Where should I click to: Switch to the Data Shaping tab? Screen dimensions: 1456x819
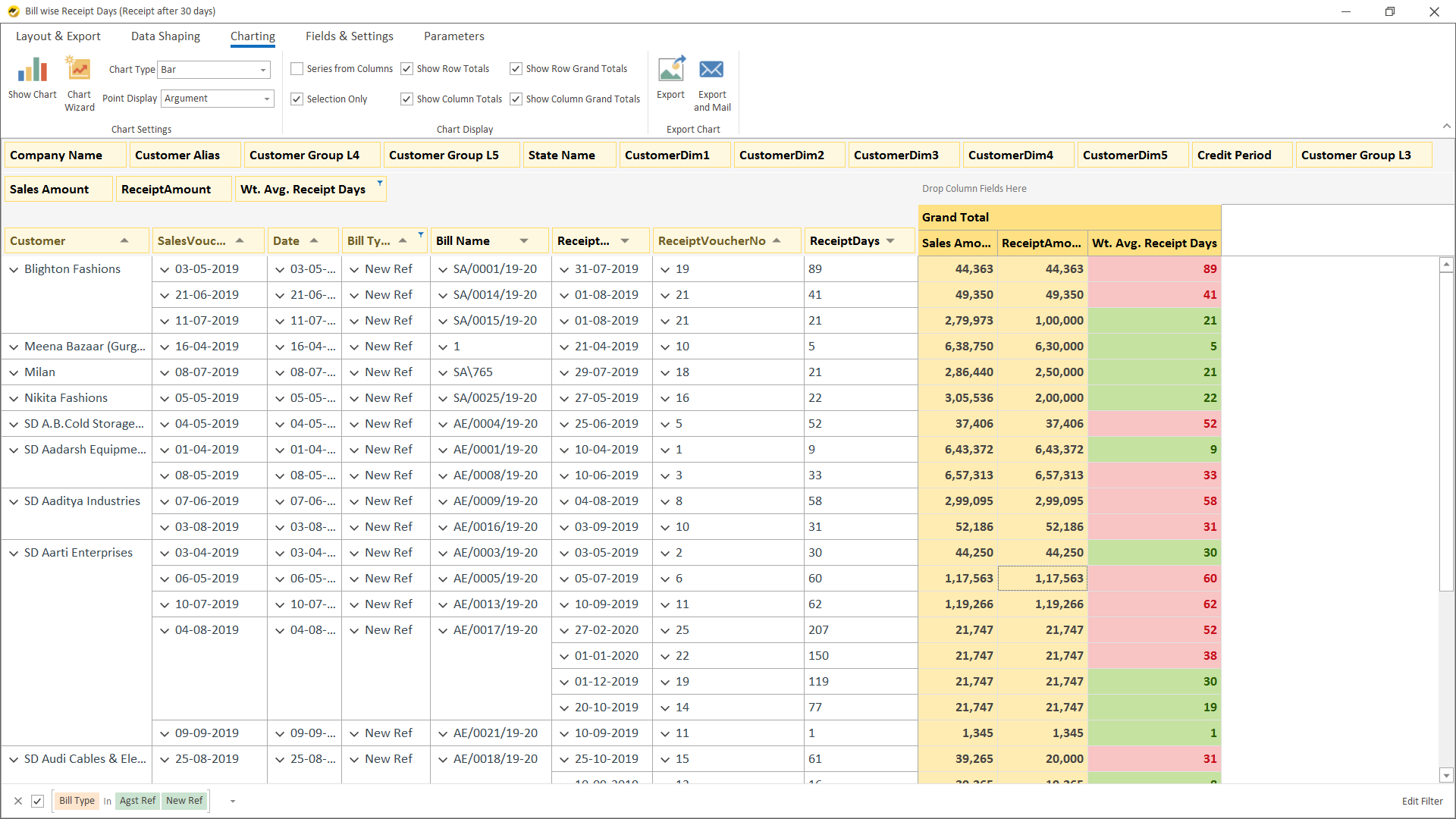click(x=165, y=36)
